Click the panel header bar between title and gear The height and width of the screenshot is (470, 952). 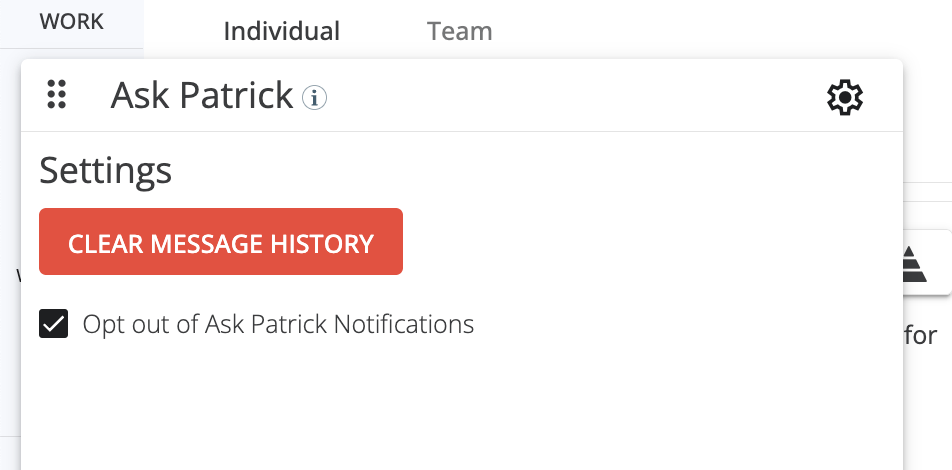[x=577, y=96]
